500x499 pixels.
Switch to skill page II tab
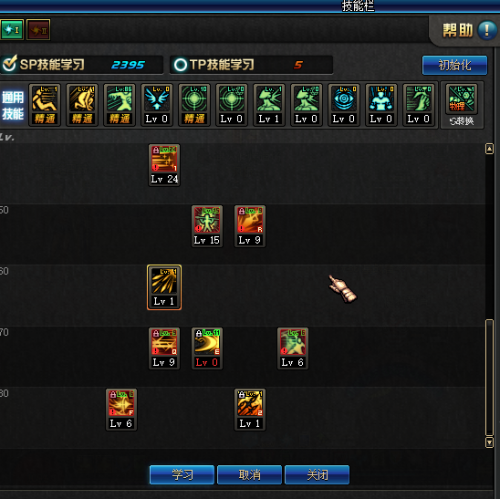coord(38,30)
